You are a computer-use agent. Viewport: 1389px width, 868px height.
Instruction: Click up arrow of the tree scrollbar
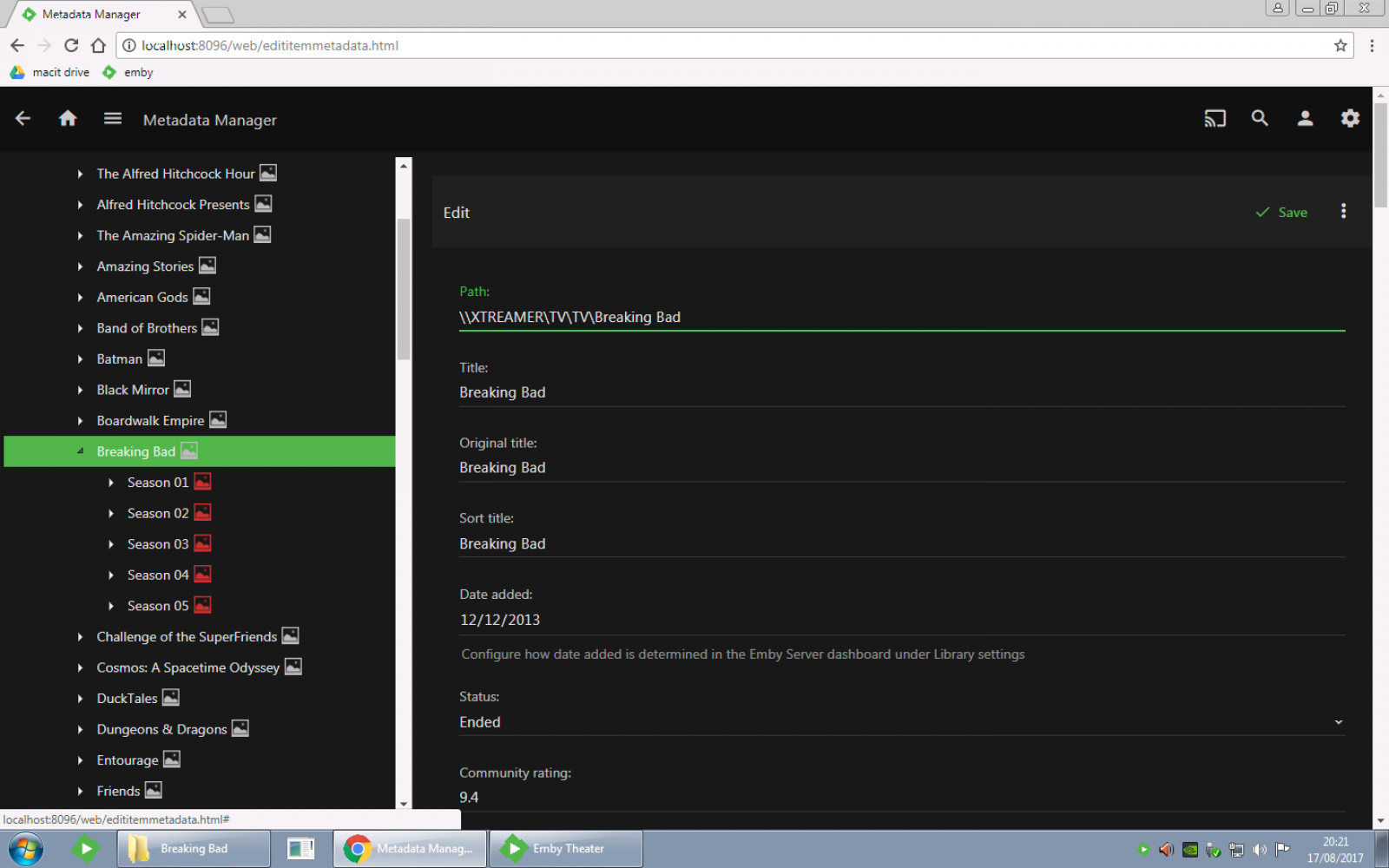click(403, 165)
